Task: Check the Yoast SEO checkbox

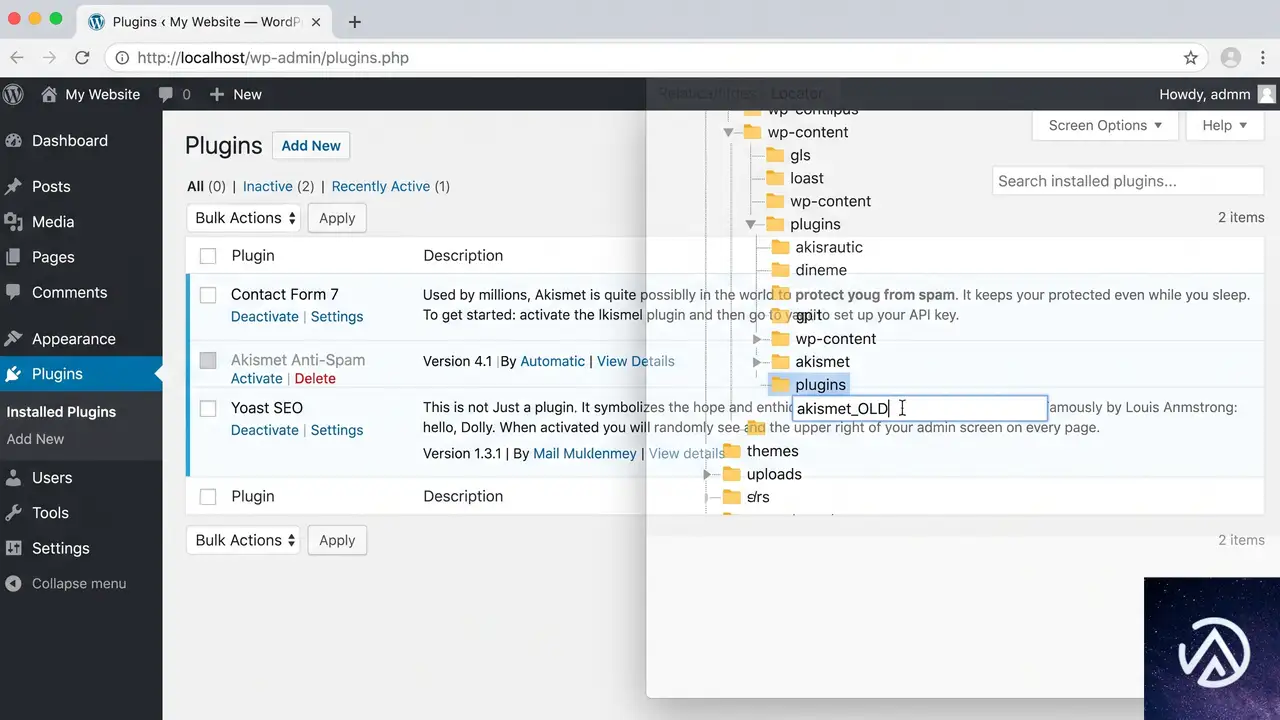Action: coord(208,408)
